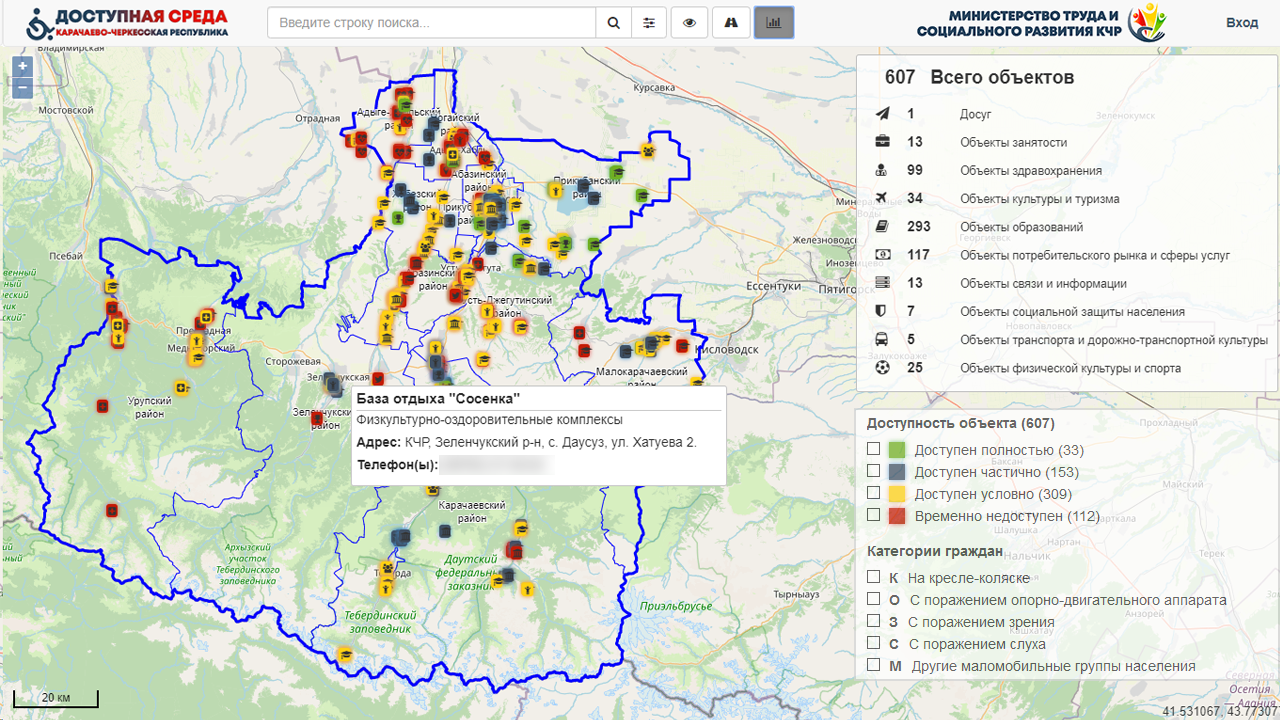Click the red map marker near Урупский район
The height and width of the screenshot is (720, 1280).
point(102,406)
